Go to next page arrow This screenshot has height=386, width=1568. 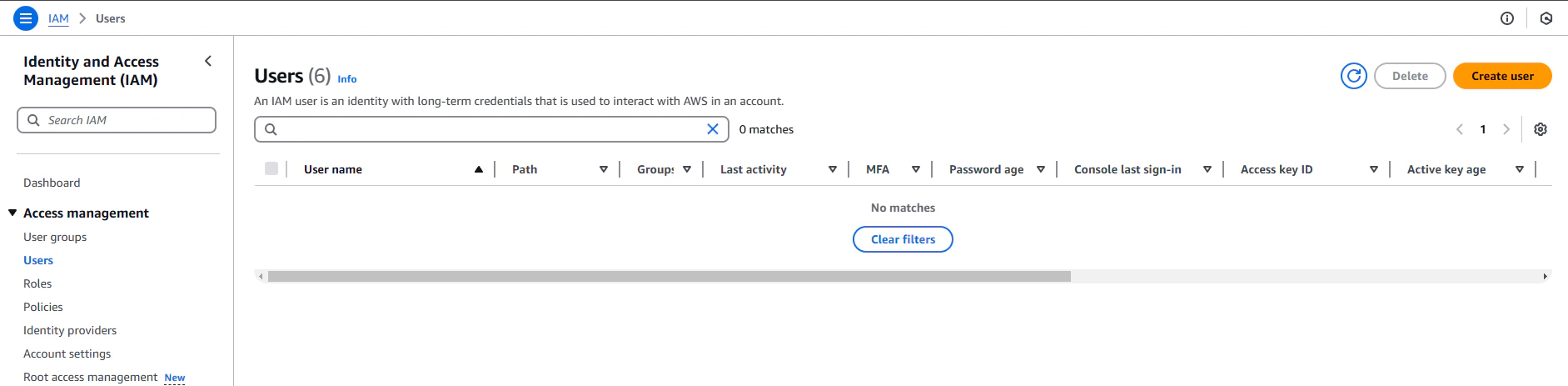1506,129
